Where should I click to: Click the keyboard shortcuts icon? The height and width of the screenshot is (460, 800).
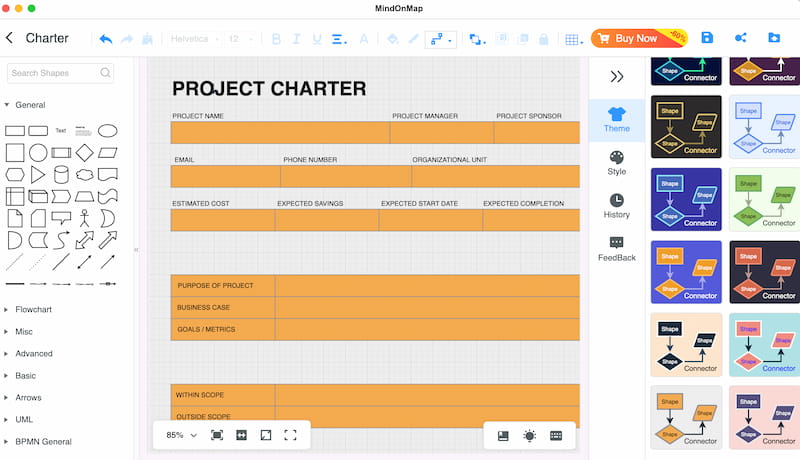pos(556,436)
